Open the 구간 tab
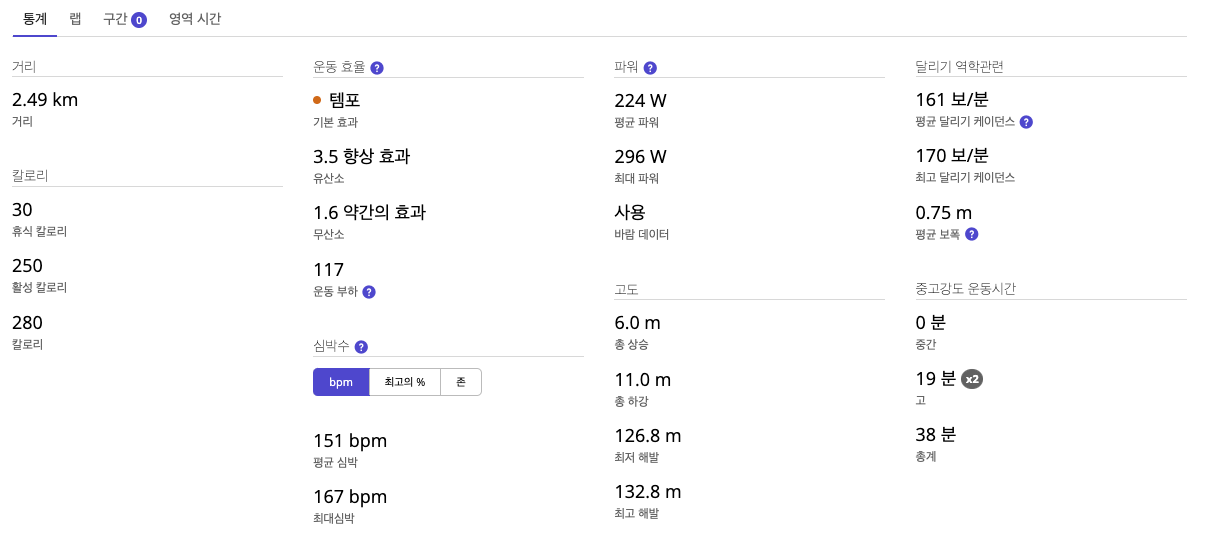Image resolution: width=1214 pixels, height=545 pixels. pyautogui.click(x=114, y=19)
